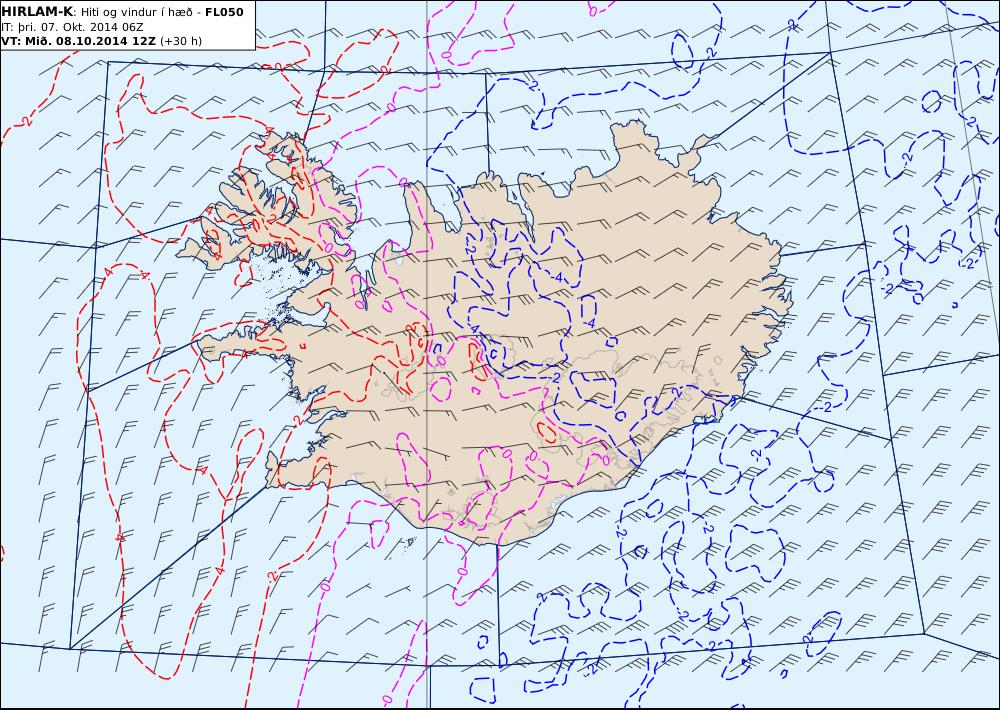Click the HIRLAM-K model title text
The image size is (1000, 710).
point(38,12)
